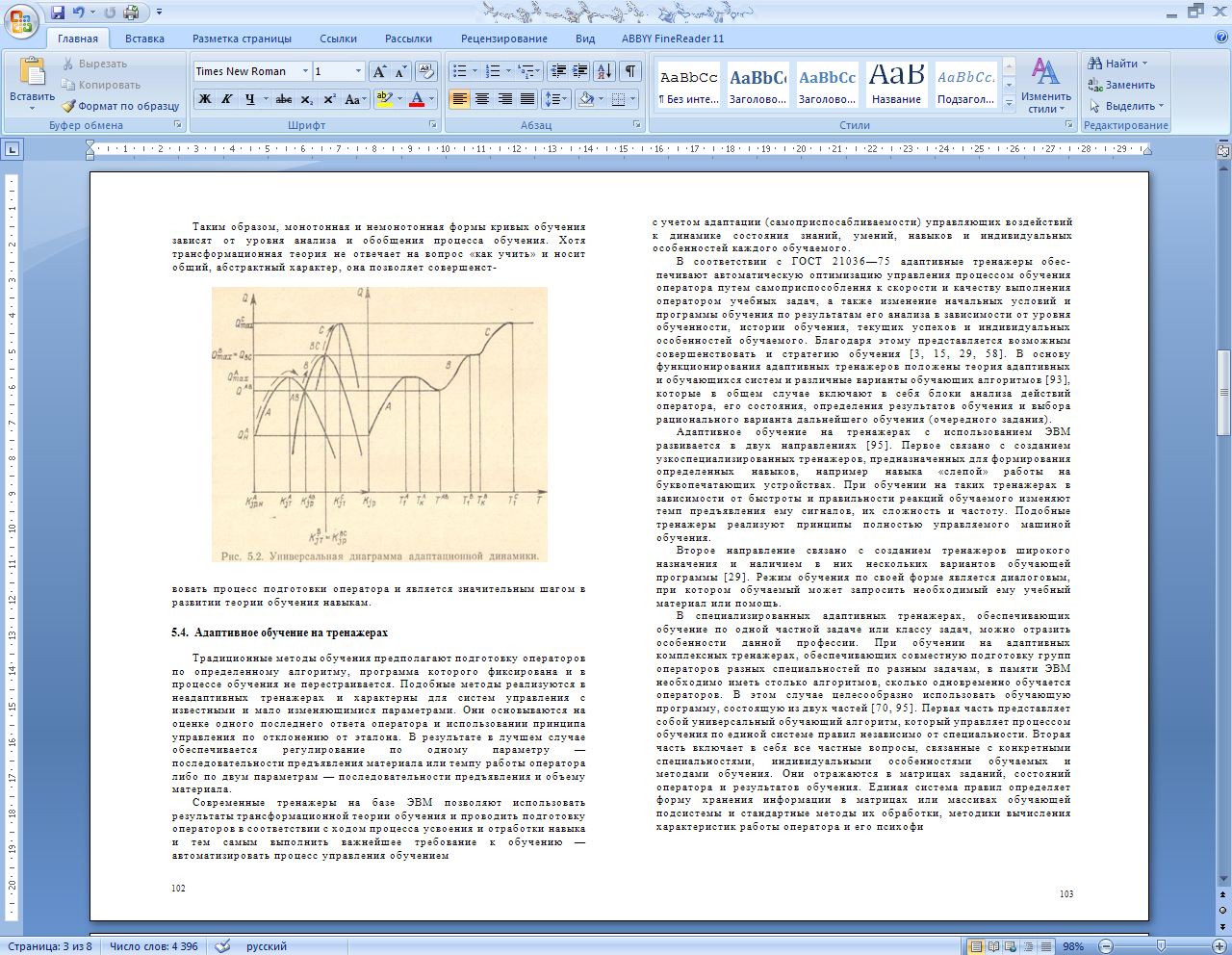Apply Подзаголовок subtitle style
The height and width of the screenshot is (955, 1232).
tap(966, 85)
